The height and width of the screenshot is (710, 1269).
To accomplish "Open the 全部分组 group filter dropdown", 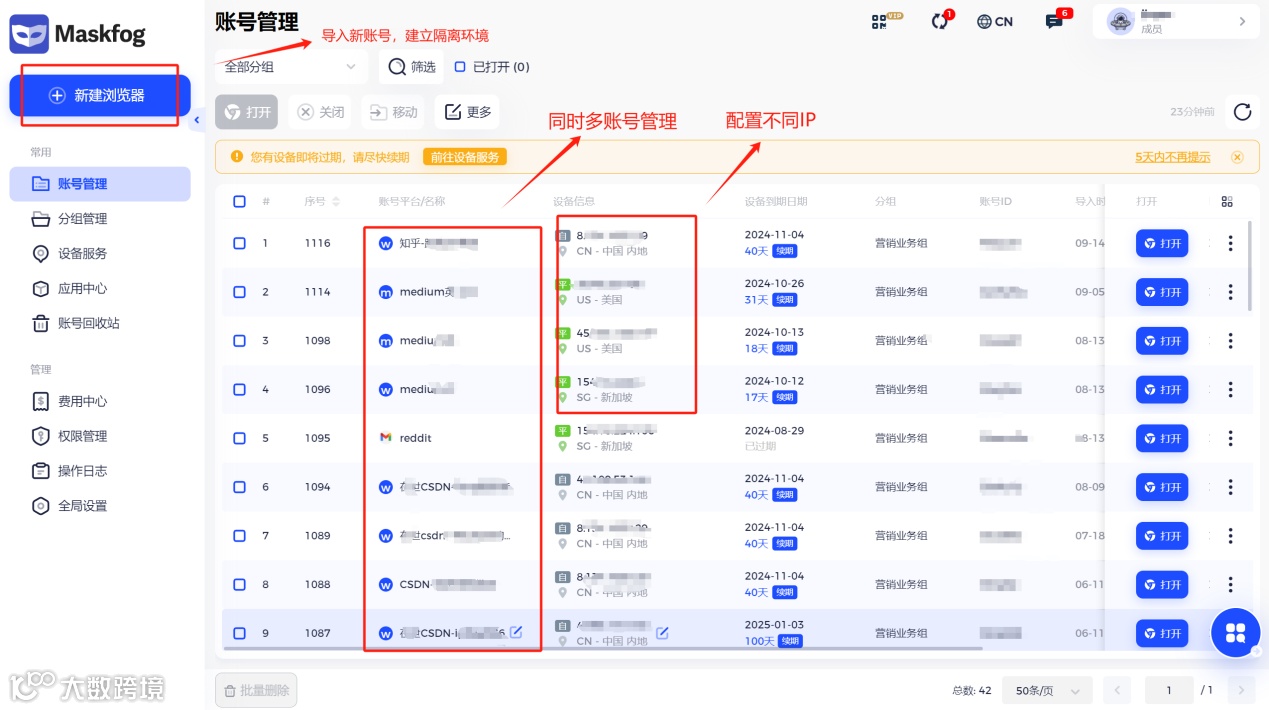I will [290, 66].
